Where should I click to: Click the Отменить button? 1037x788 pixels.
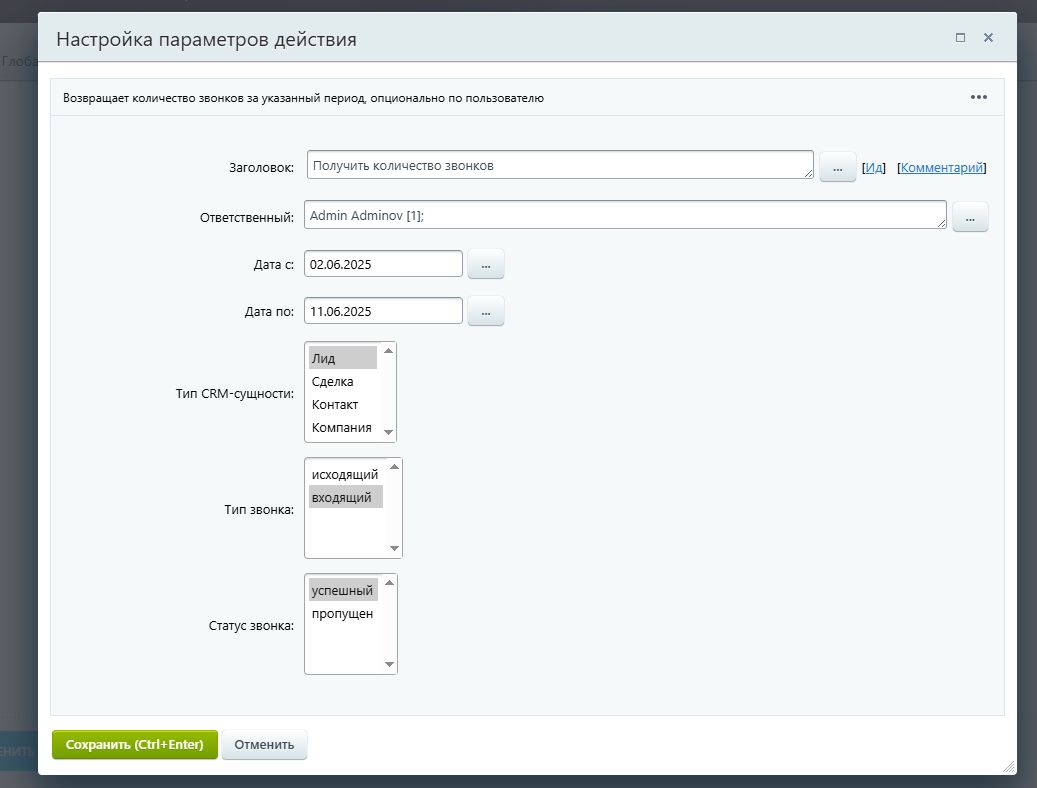coord(265,744)
